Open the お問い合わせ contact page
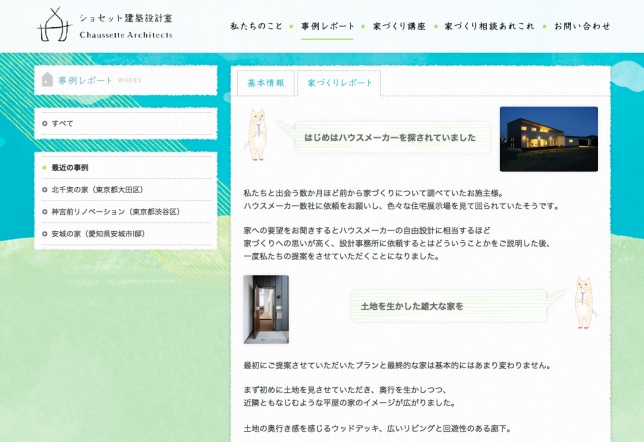 coord(582,26)
